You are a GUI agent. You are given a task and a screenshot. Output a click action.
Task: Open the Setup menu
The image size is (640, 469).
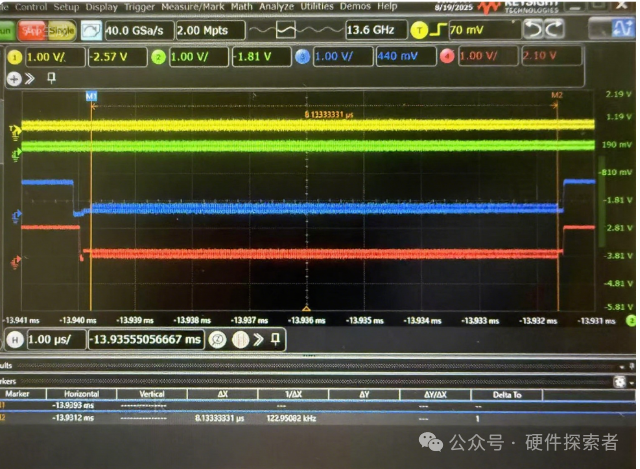[66, 7]
